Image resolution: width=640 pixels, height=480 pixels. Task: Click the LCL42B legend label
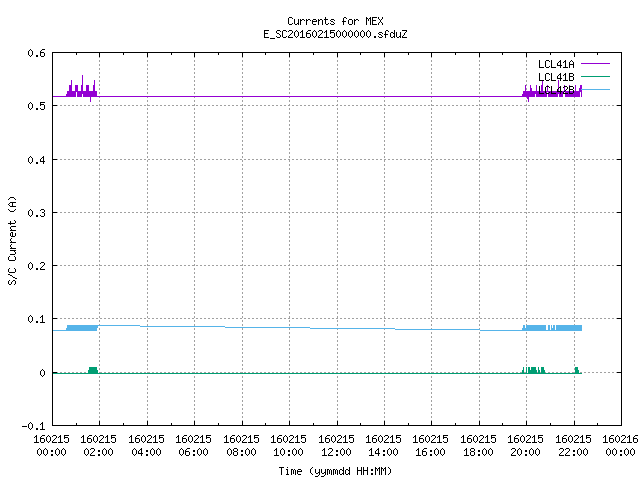tap(556, 90)
